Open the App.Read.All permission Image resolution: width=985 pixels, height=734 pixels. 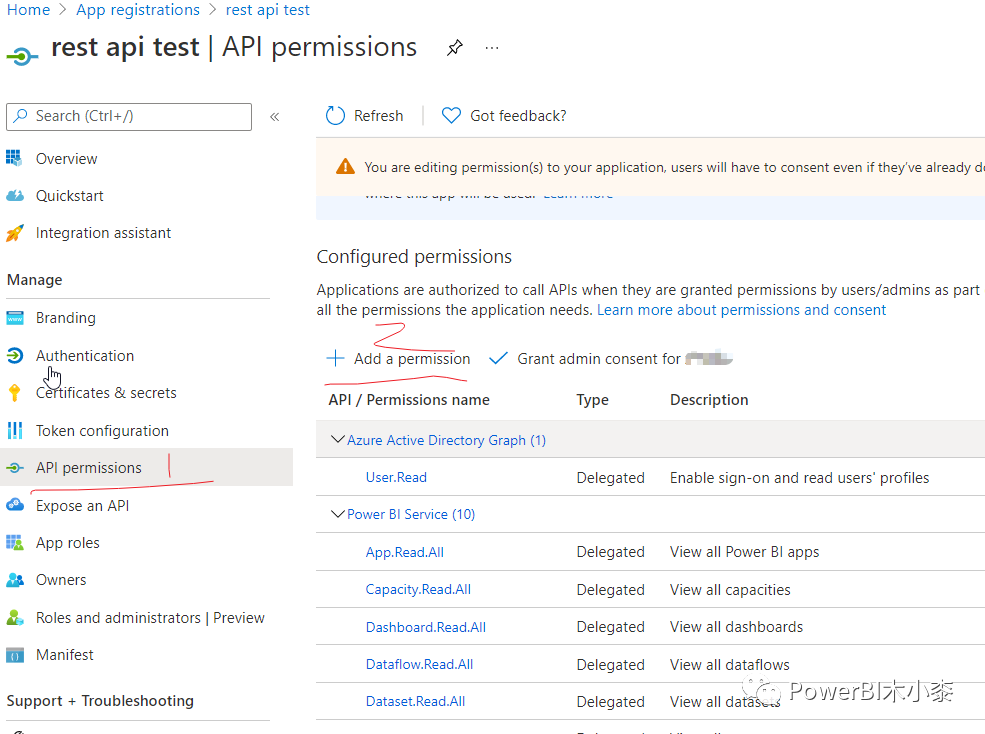pyautogui.click(x=405, y=552)
